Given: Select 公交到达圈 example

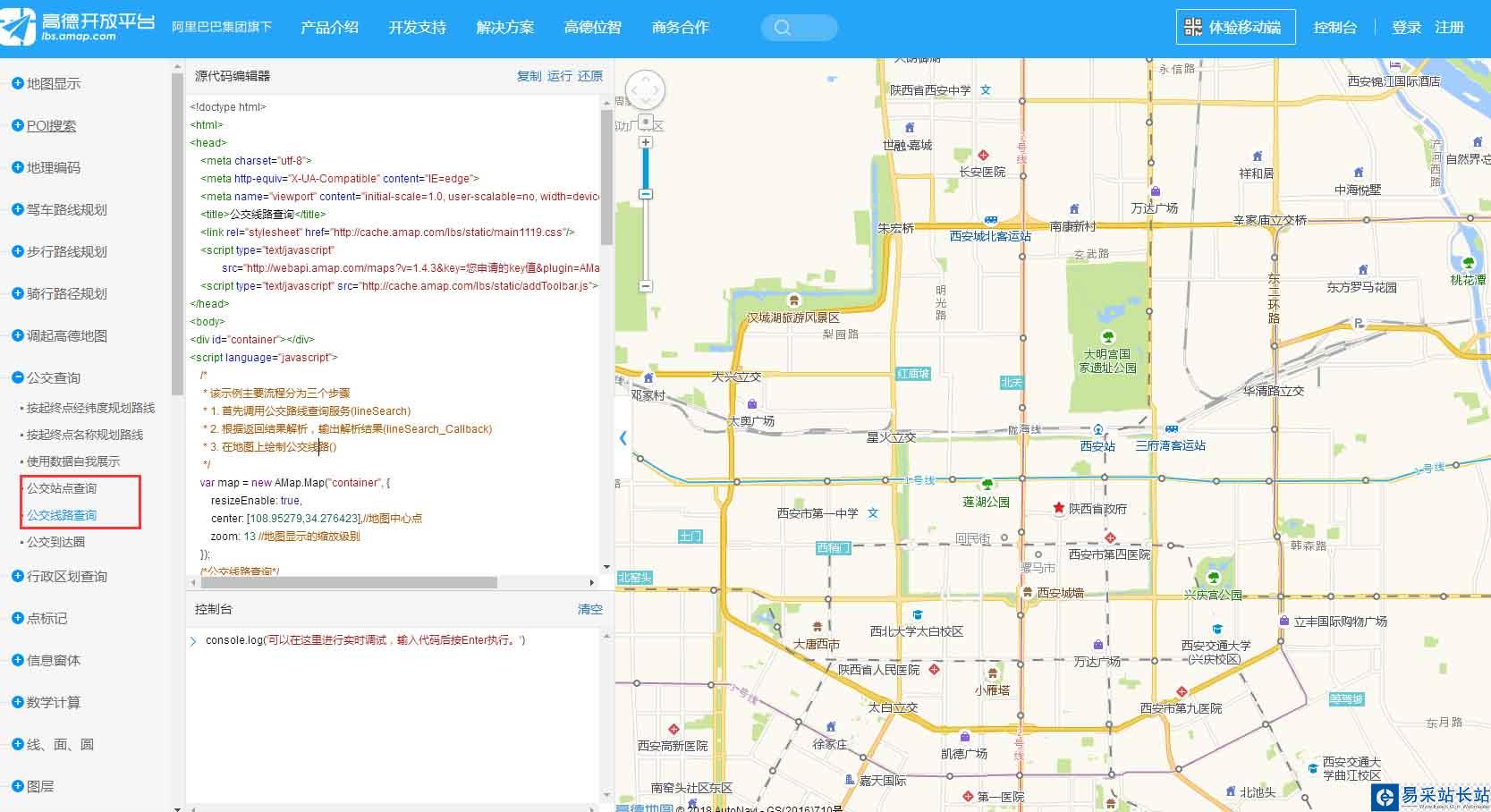Looking at the screenshot, I should 55,542.
